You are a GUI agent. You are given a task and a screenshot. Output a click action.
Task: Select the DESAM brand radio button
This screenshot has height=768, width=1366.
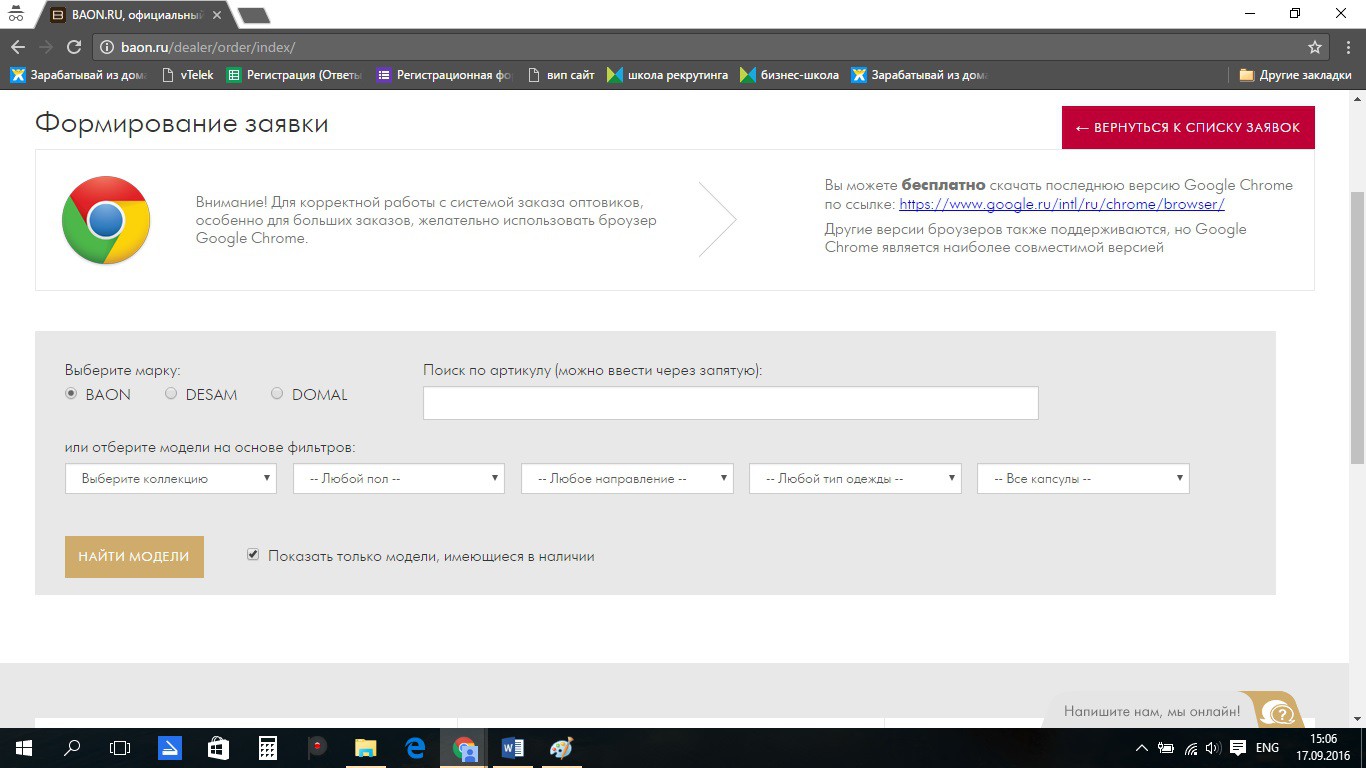[171, 394]
